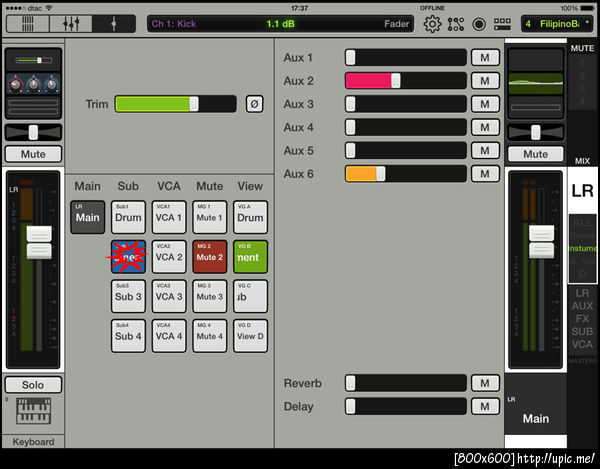Mute channel 1 with left Mute button
600x469 pixels.
click(33, 154)
